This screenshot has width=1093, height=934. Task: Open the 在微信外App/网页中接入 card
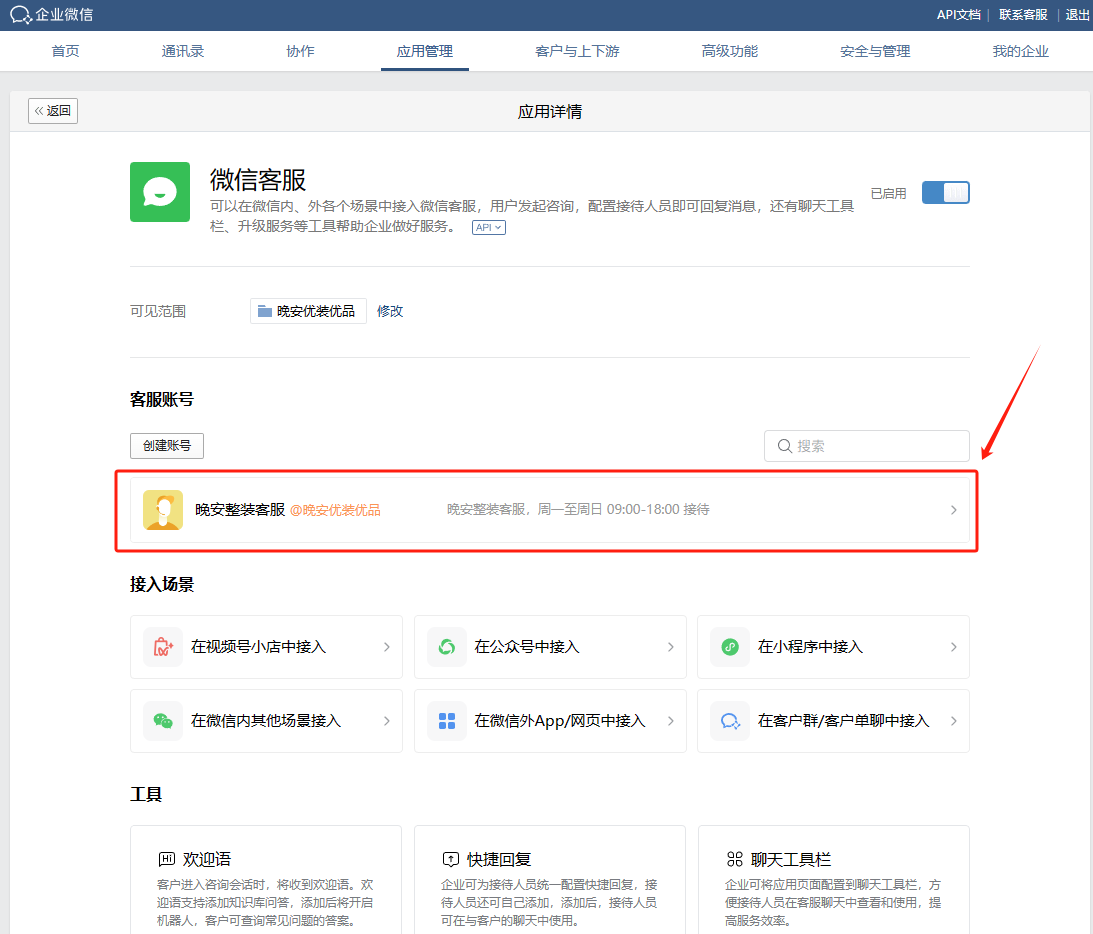550,721
